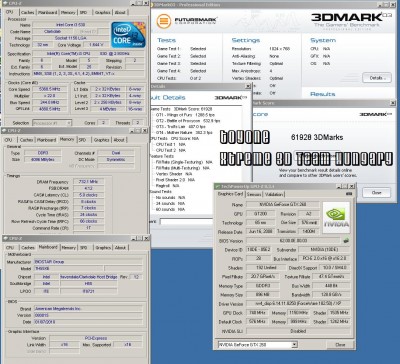This screenshot has width=400, height=364.
Task: Select GT1 - Wings of Fury result row
Action: tap(185, 115)
